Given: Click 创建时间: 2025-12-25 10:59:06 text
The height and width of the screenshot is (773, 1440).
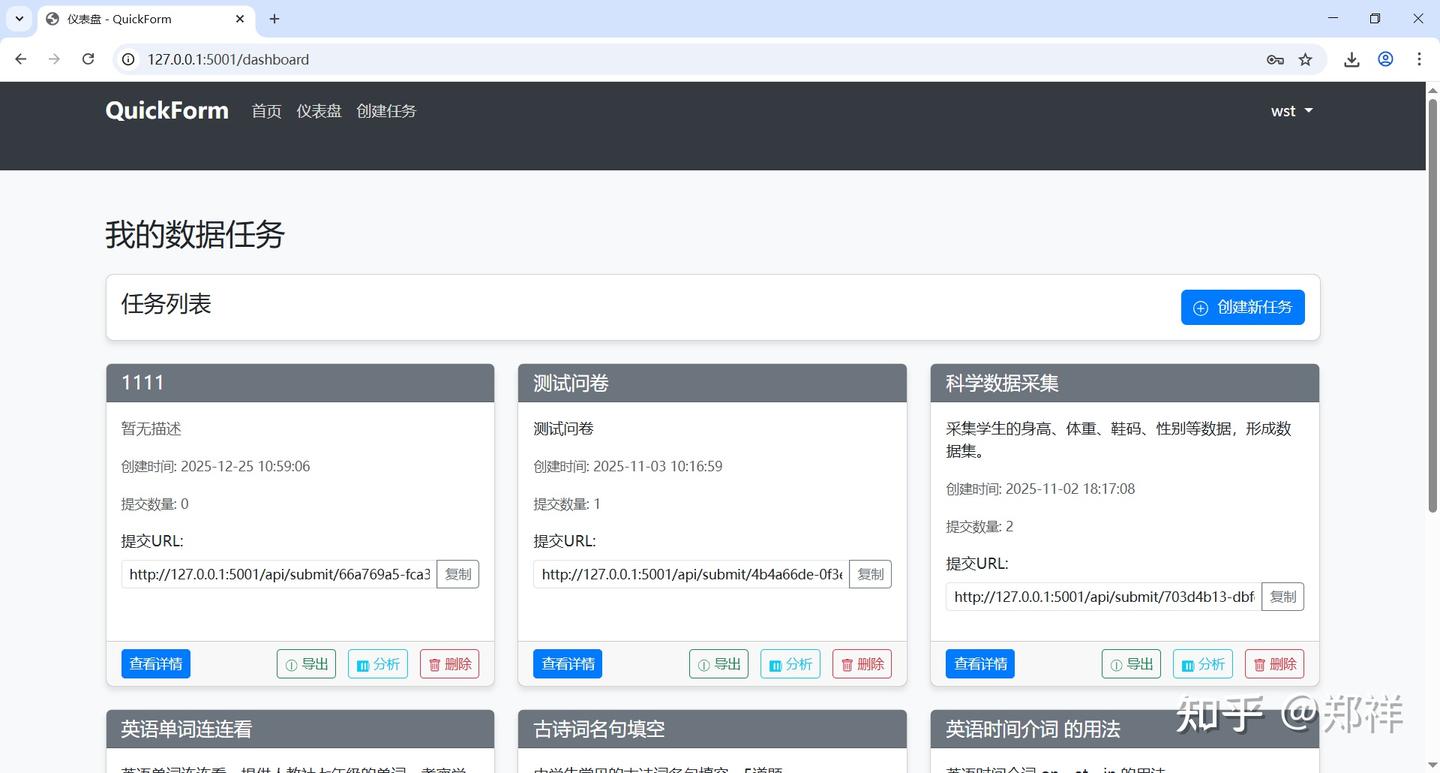Looking at the screenshot, I should pos(216,466).
